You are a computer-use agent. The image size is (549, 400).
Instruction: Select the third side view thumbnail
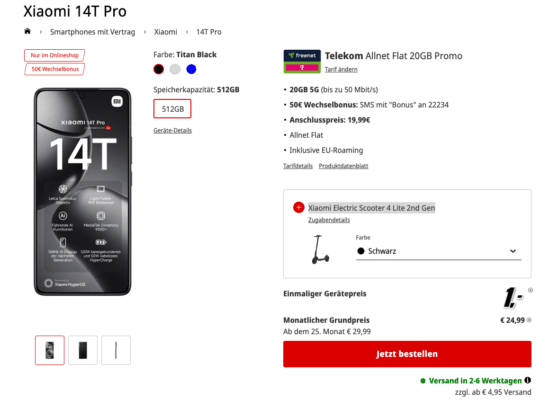point(116,350)
